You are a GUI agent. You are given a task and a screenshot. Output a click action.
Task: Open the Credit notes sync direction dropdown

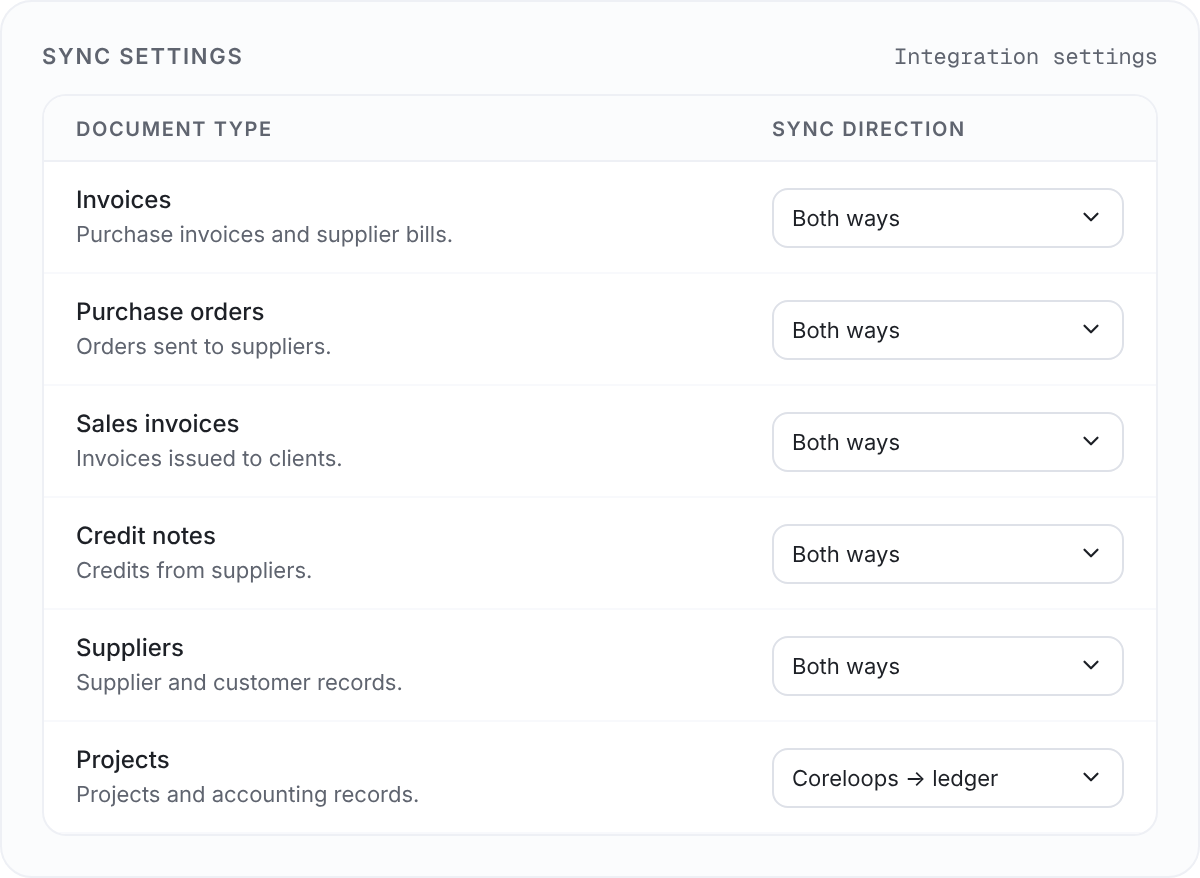point(947,554)
